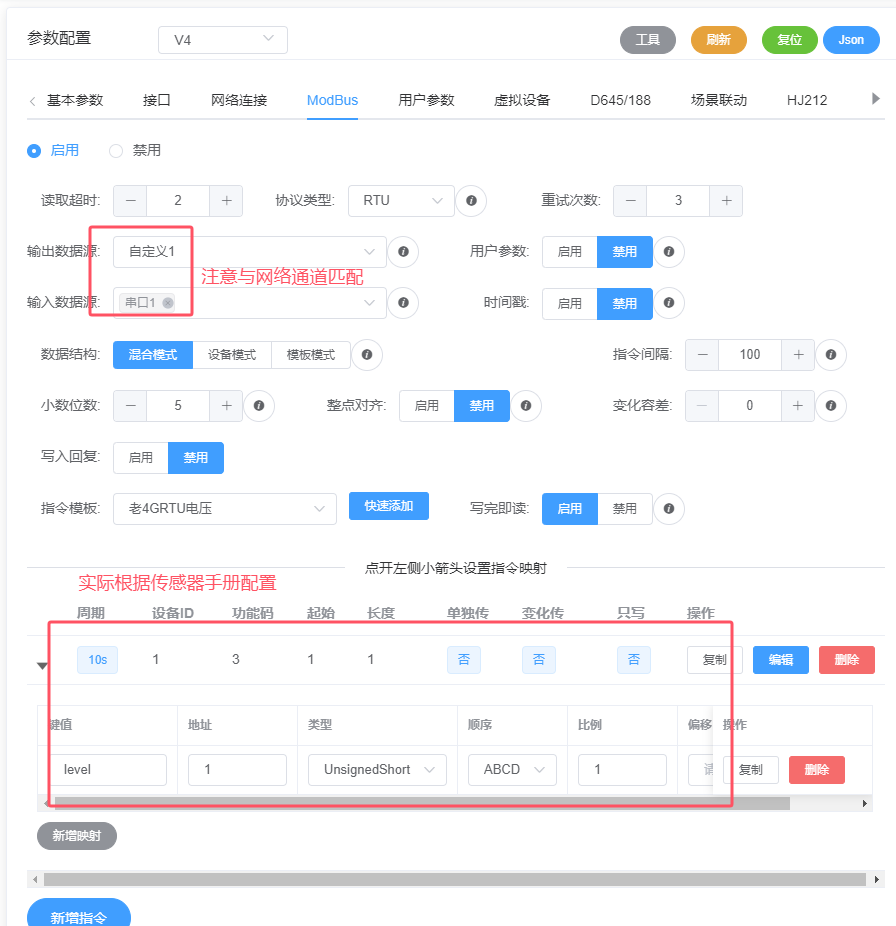Image resolution: width=896 pixels, height=926 pixels.
Task: Click the blue Json button
Action: point(851,40)
